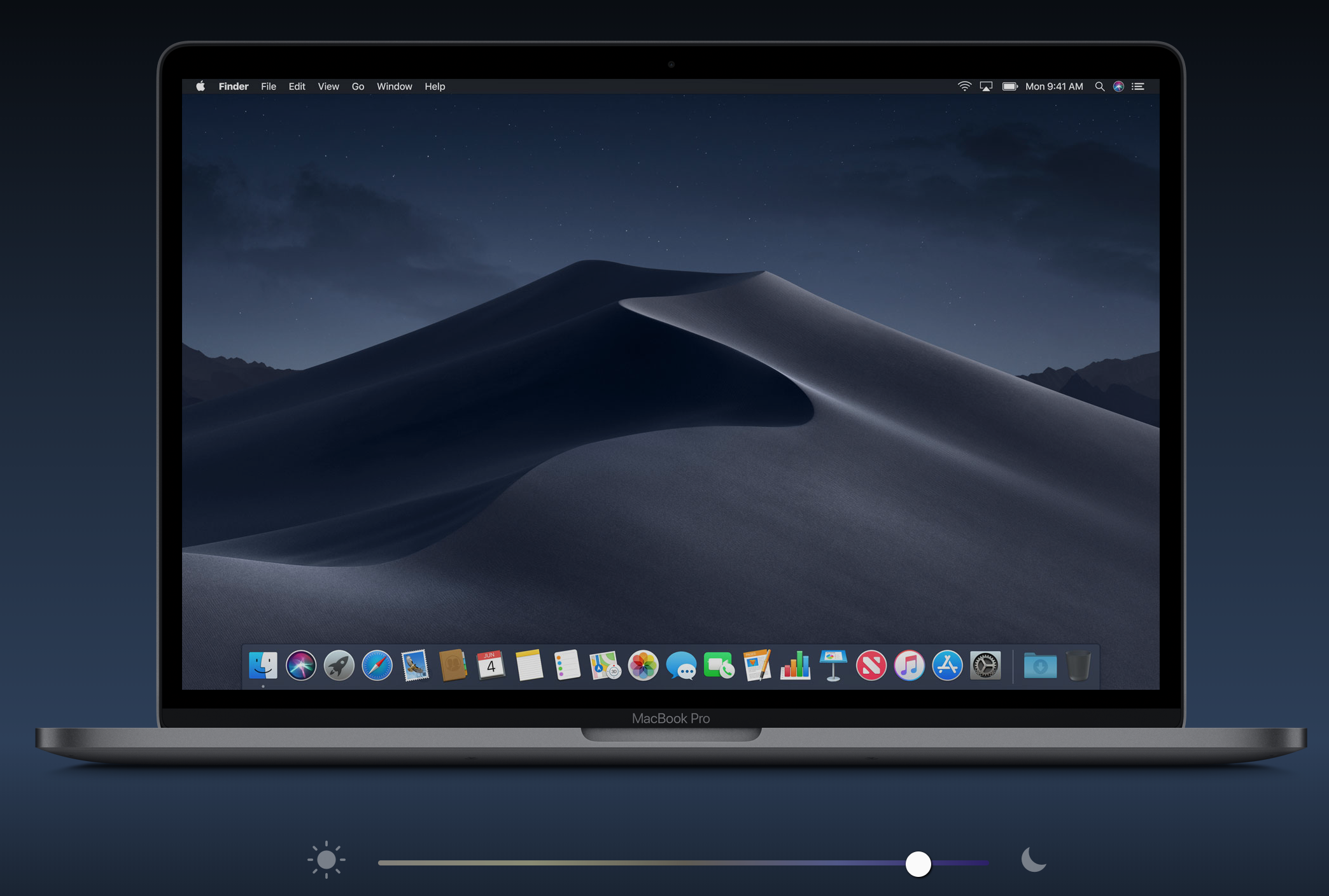Open the Finder menu
This screenshot has height=896, width=1329.
[234, 87]
